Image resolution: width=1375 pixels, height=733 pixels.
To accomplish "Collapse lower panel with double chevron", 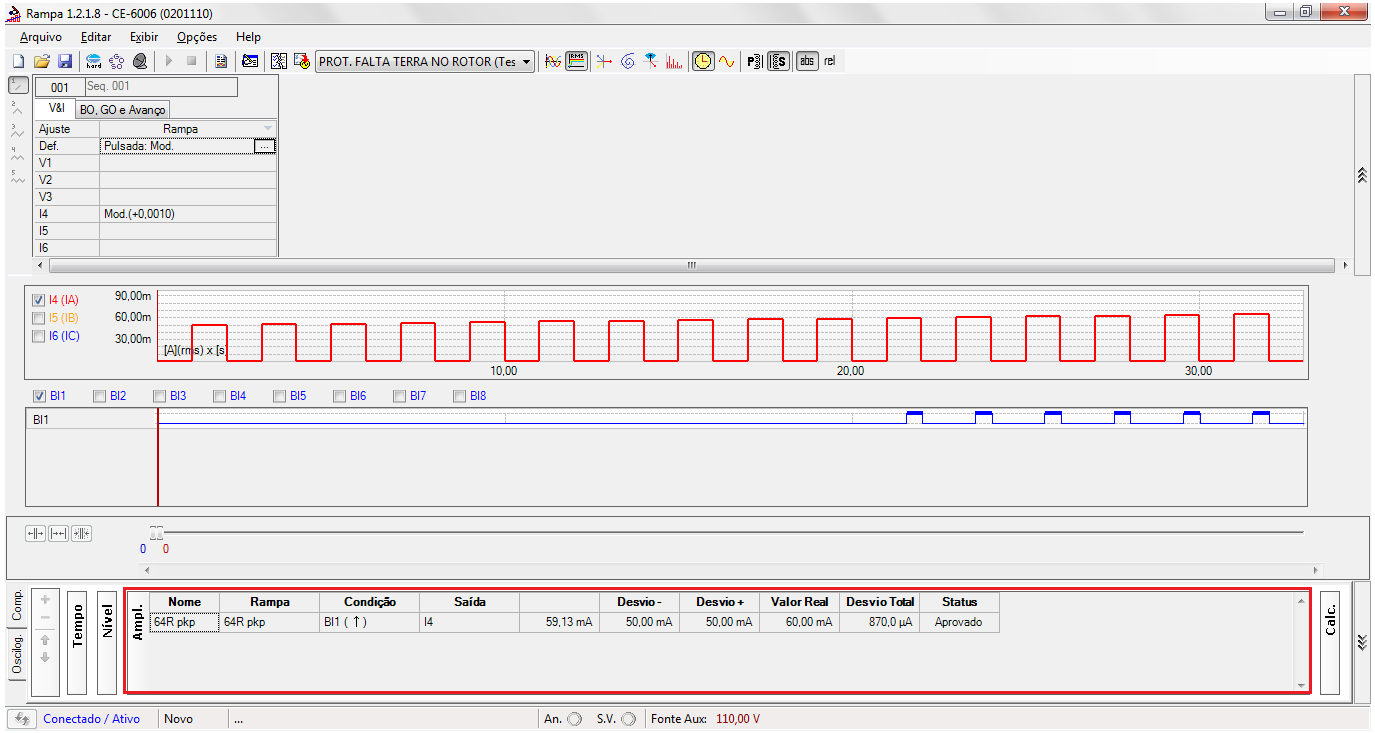I will (1362, 643).
